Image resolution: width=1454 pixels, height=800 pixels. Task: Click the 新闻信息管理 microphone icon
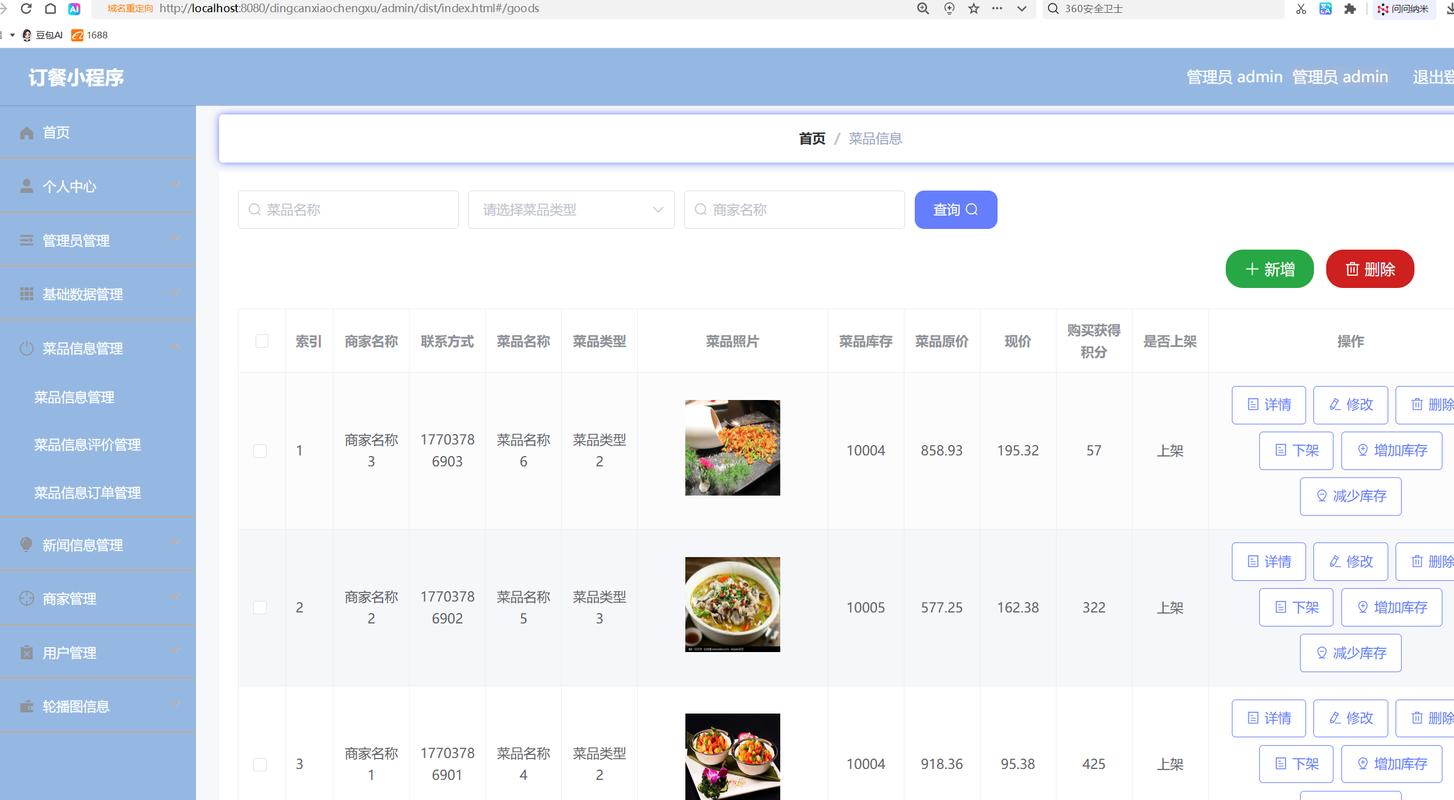[25, 545]
